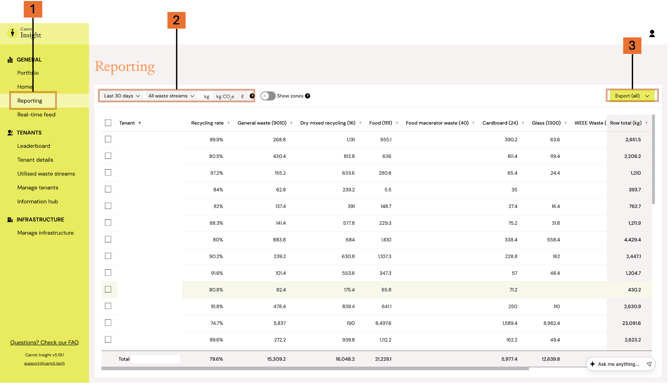Click the GENERAL section chart icon
Image resolution: width=670 pixels, height=386 pixels.
point(10,60)
